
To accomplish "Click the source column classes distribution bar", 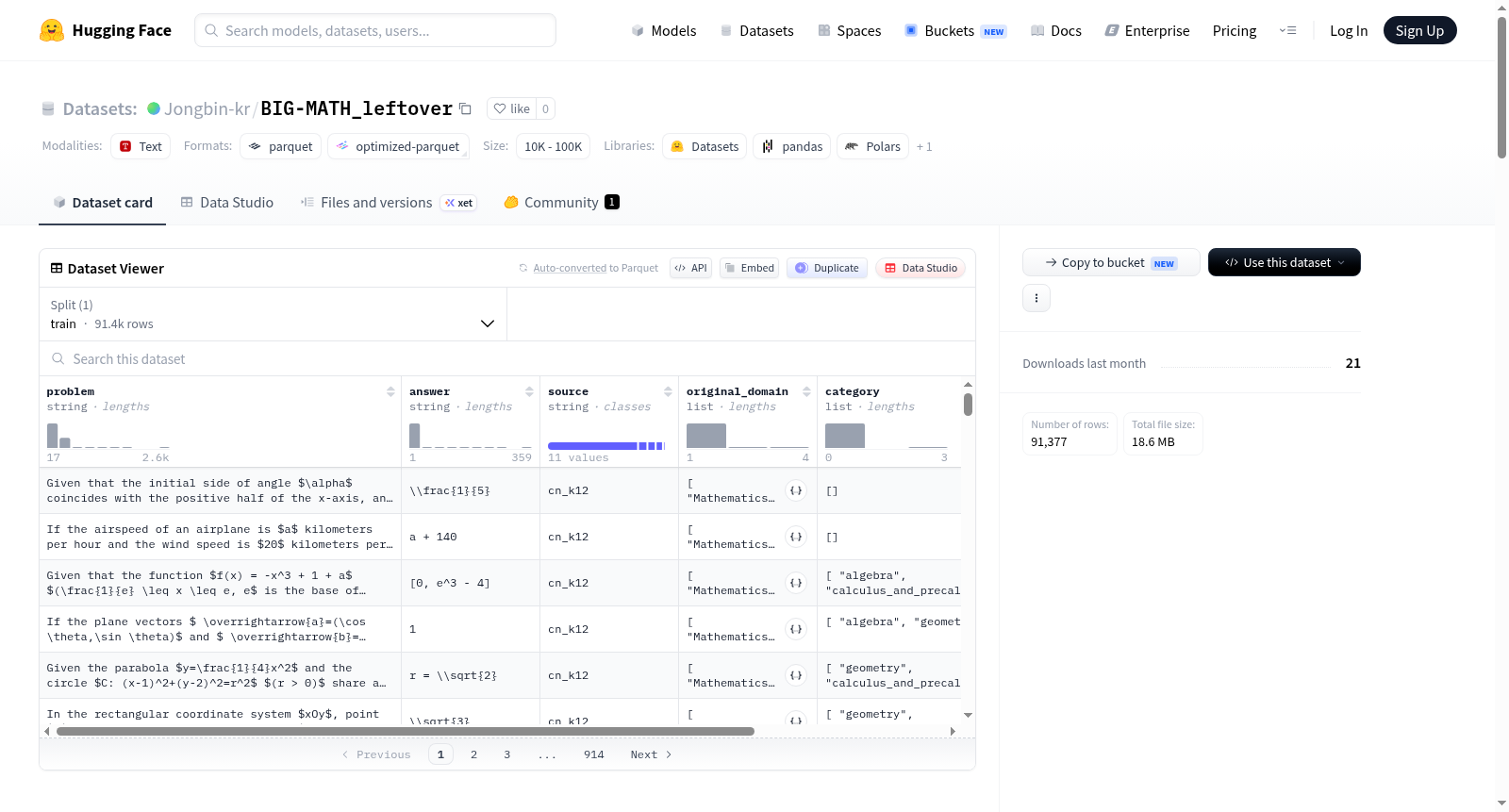I will 606,446.
